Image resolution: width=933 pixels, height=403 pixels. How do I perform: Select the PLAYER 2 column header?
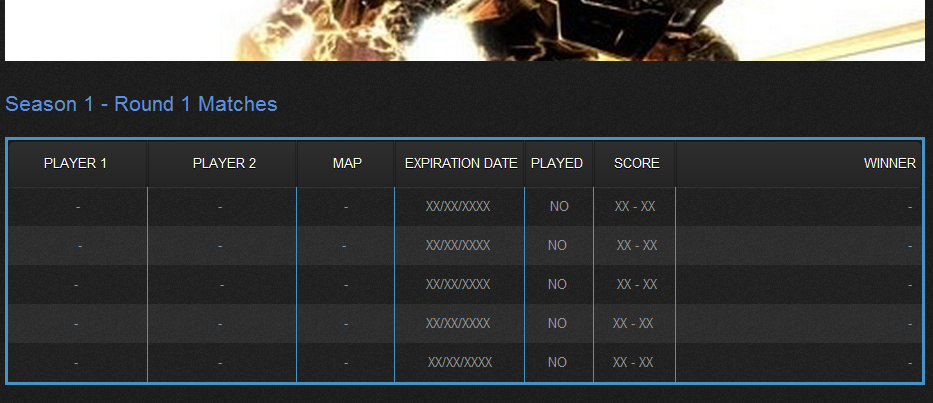tap(224, 164)
